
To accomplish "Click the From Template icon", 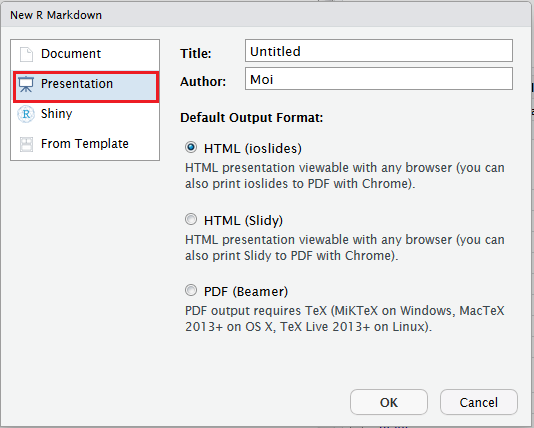I will pos(26,144).
